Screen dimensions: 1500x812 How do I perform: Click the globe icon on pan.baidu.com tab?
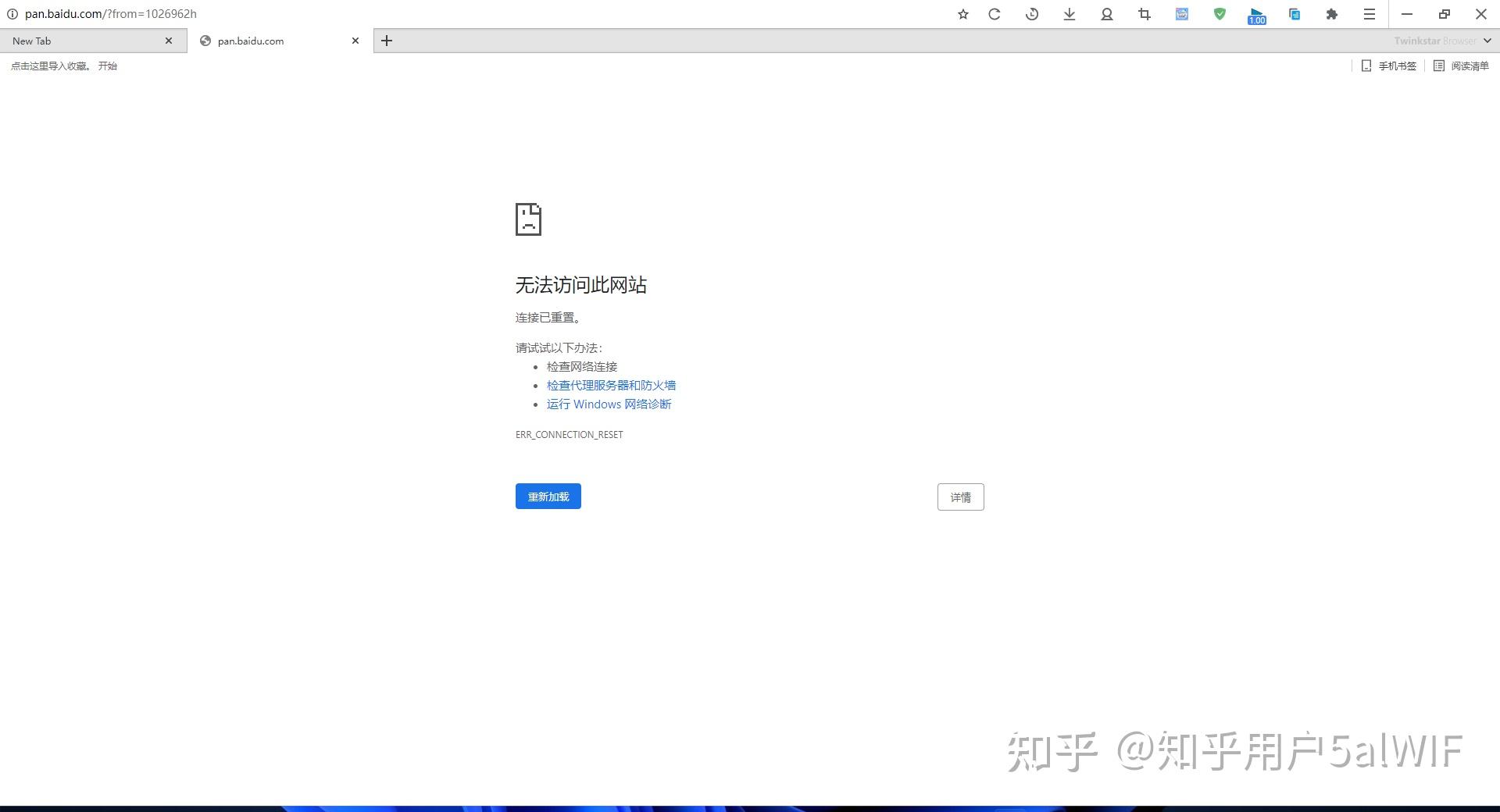pos(205,41)
